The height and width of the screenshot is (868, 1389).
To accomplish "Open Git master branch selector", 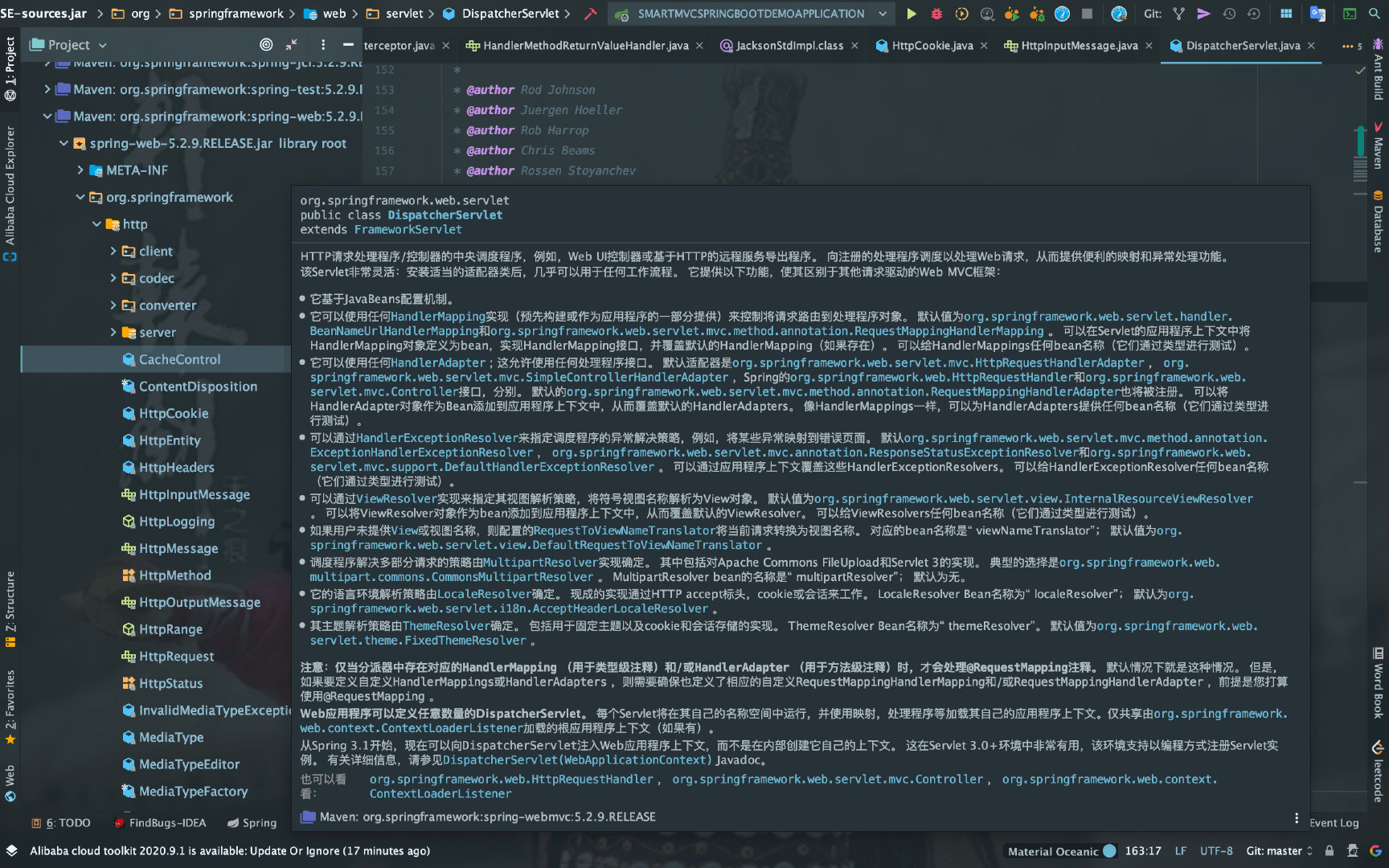I will (x=1280, y=851).
